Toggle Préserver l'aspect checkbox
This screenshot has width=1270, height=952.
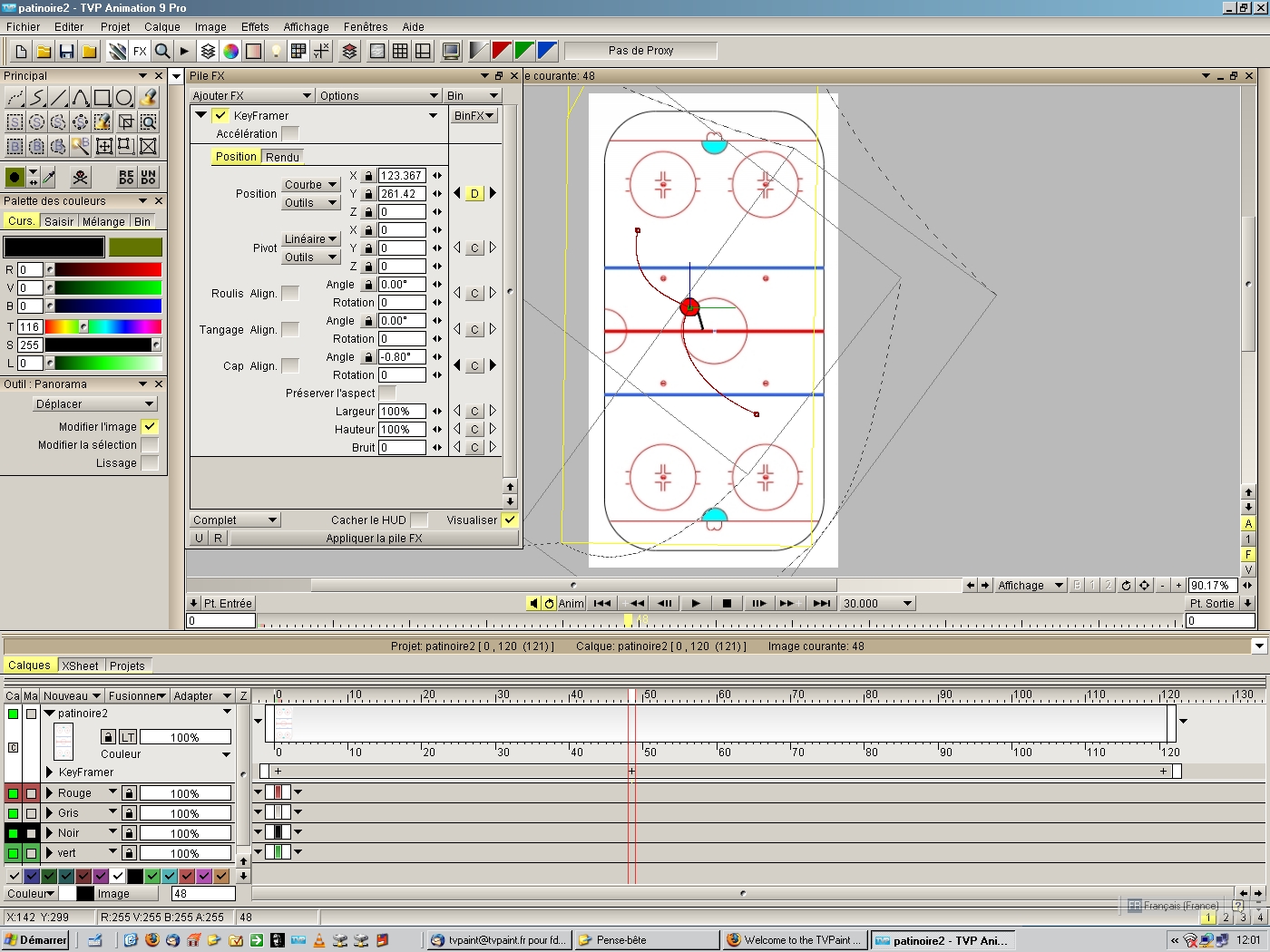387,393
